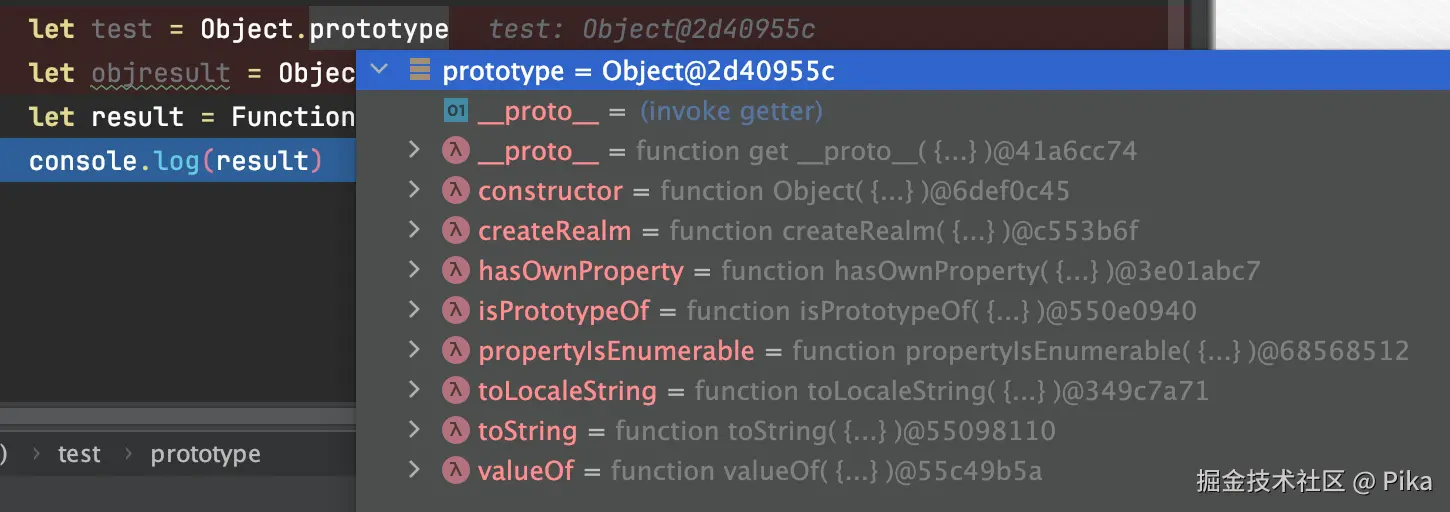Click the invoke getter link
The image size is (1450, 512).
[x=731, y=111]
